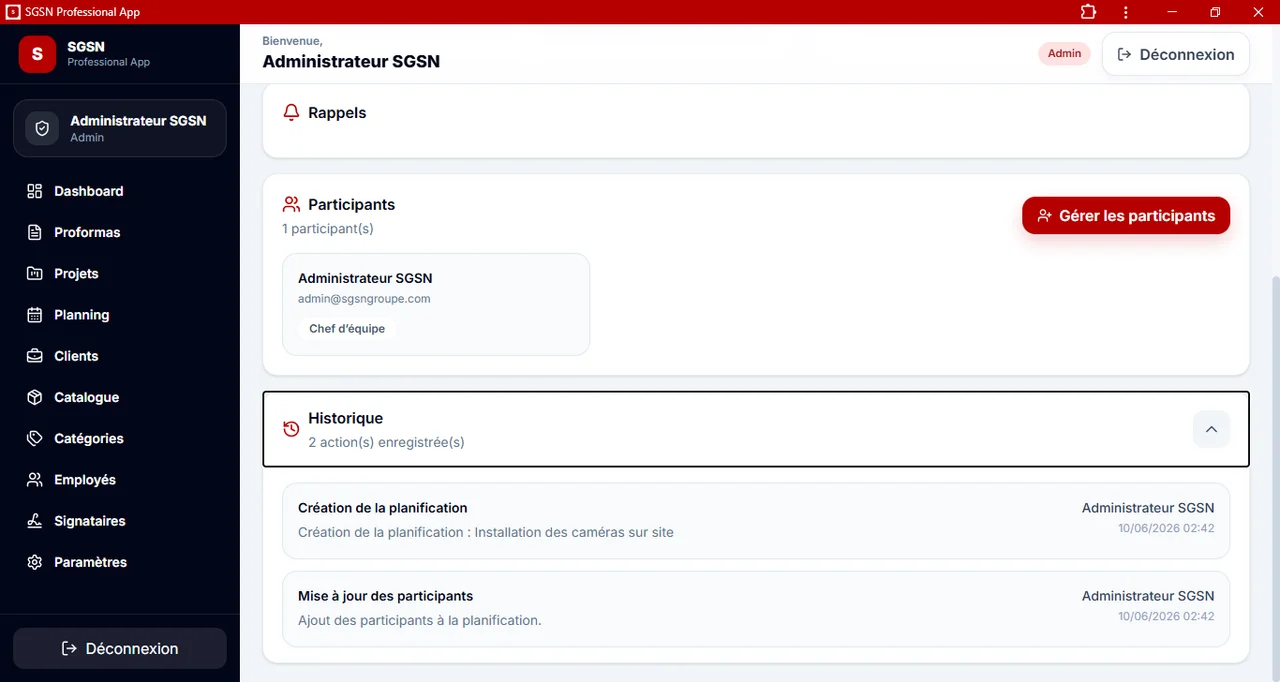This screenshot has width=1280, height=682.
Task: Click the Employés people icon
Action: [35, 480]
